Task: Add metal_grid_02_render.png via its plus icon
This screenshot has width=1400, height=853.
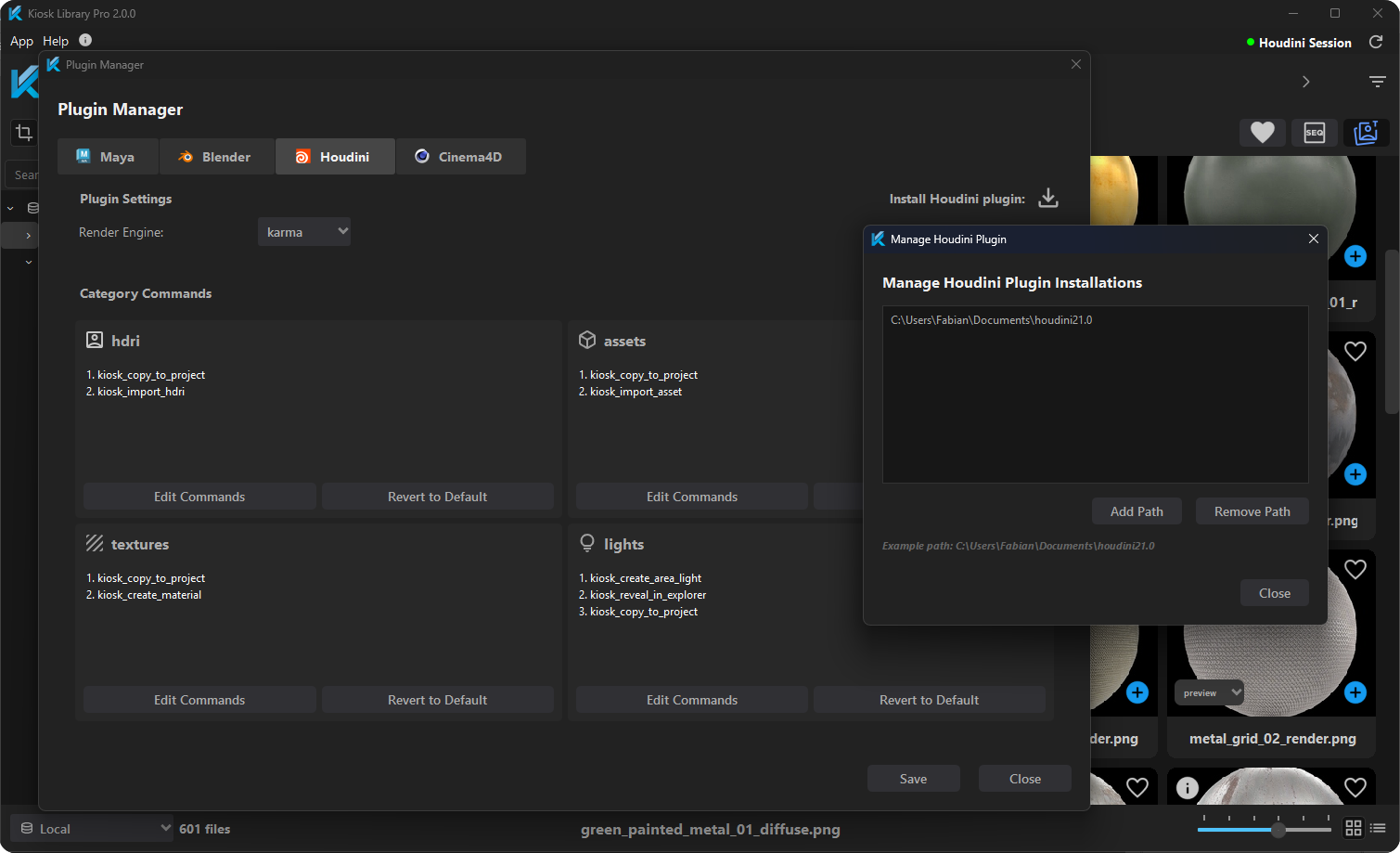Action: [1355, 692]
